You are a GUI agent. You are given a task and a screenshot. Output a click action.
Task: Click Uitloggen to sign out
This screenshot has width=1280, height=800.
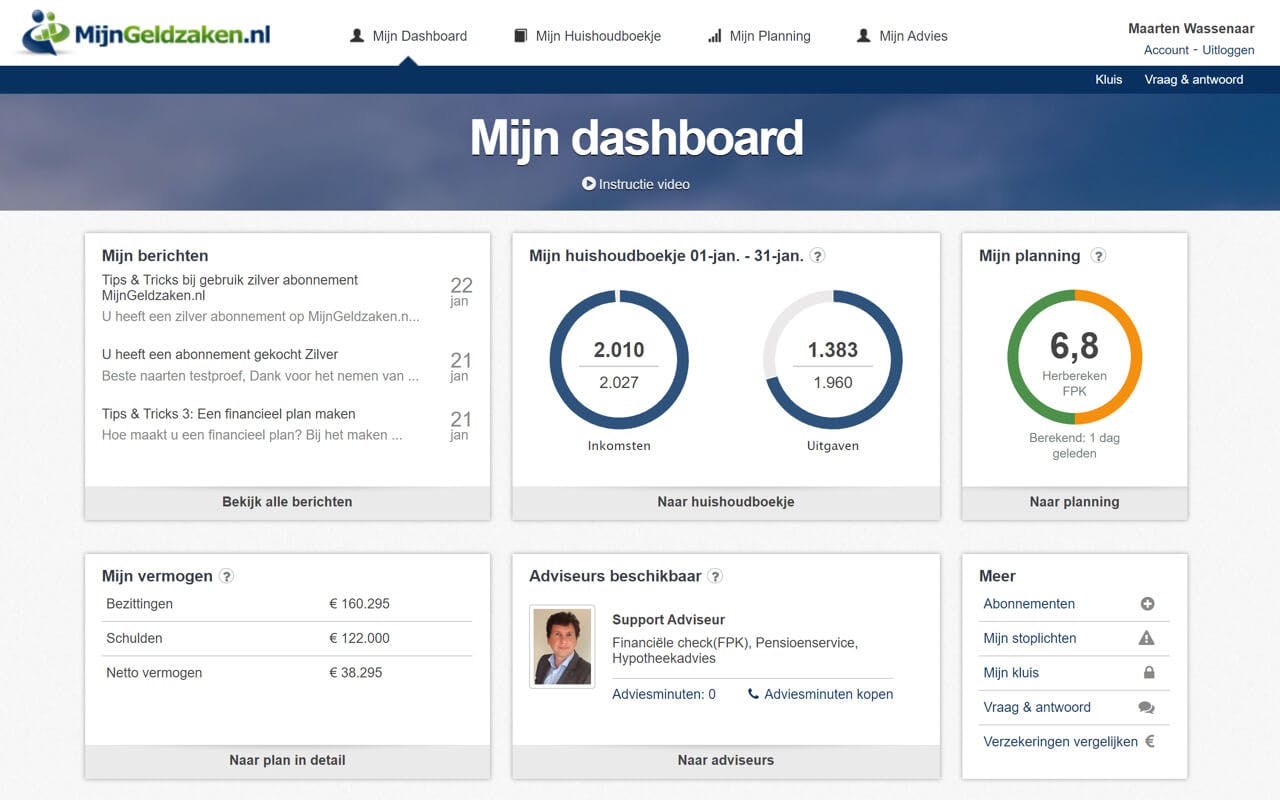point(1228,49)
